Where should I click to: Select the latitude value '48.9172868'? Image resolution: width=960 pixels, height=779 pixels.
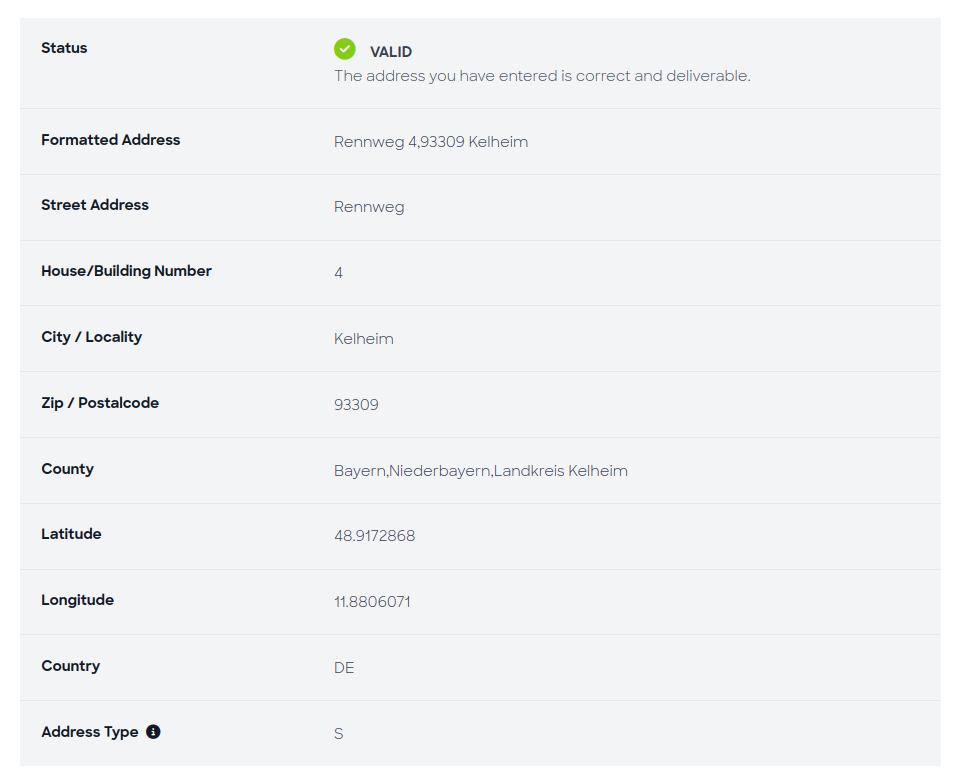[x=374, y=536]
